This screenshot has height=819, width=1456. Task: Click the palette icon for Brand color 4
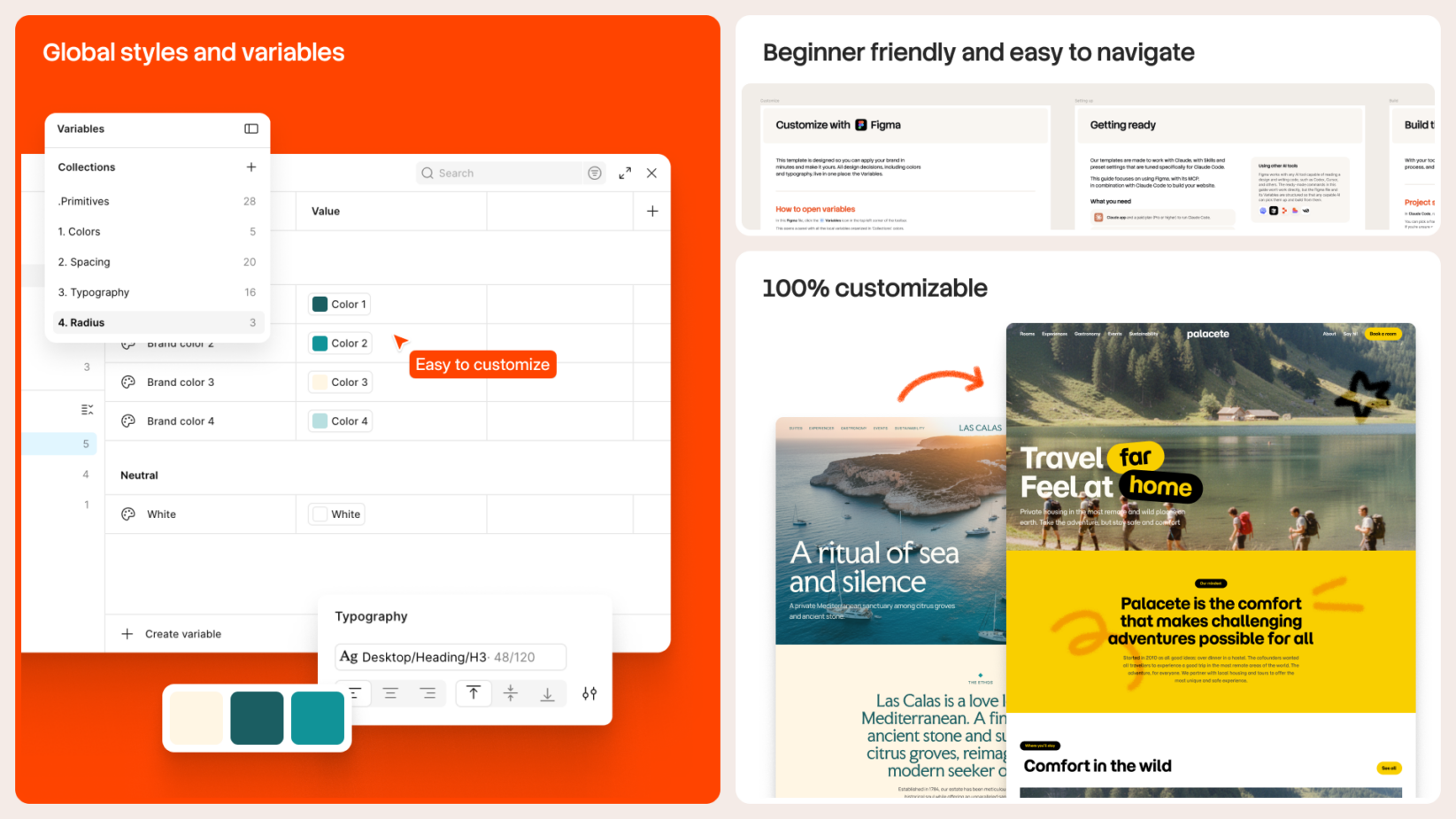[128, 421]
